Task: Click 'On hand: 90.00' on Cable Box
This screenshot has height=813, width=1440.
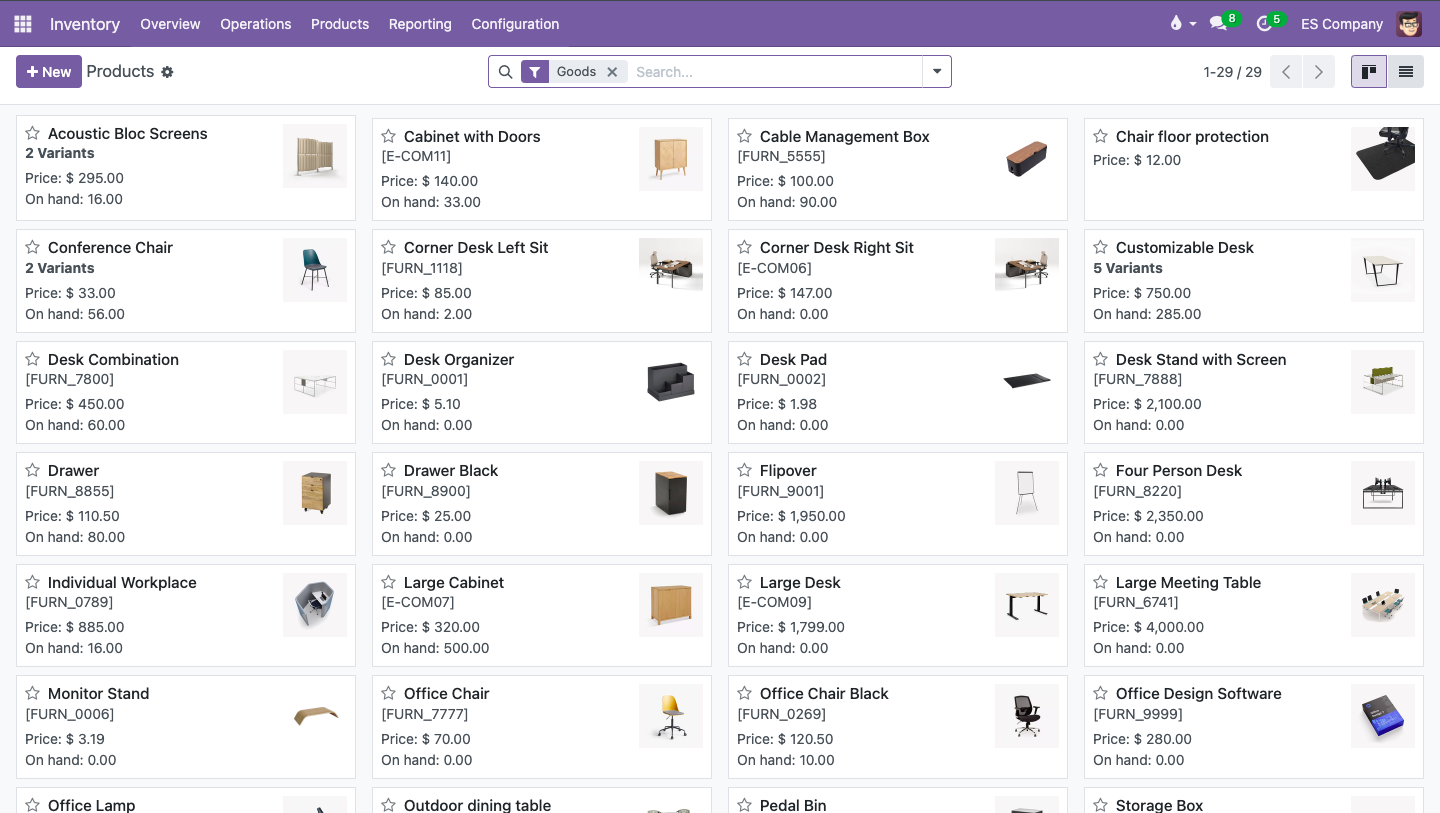Action: pos(787,202)
